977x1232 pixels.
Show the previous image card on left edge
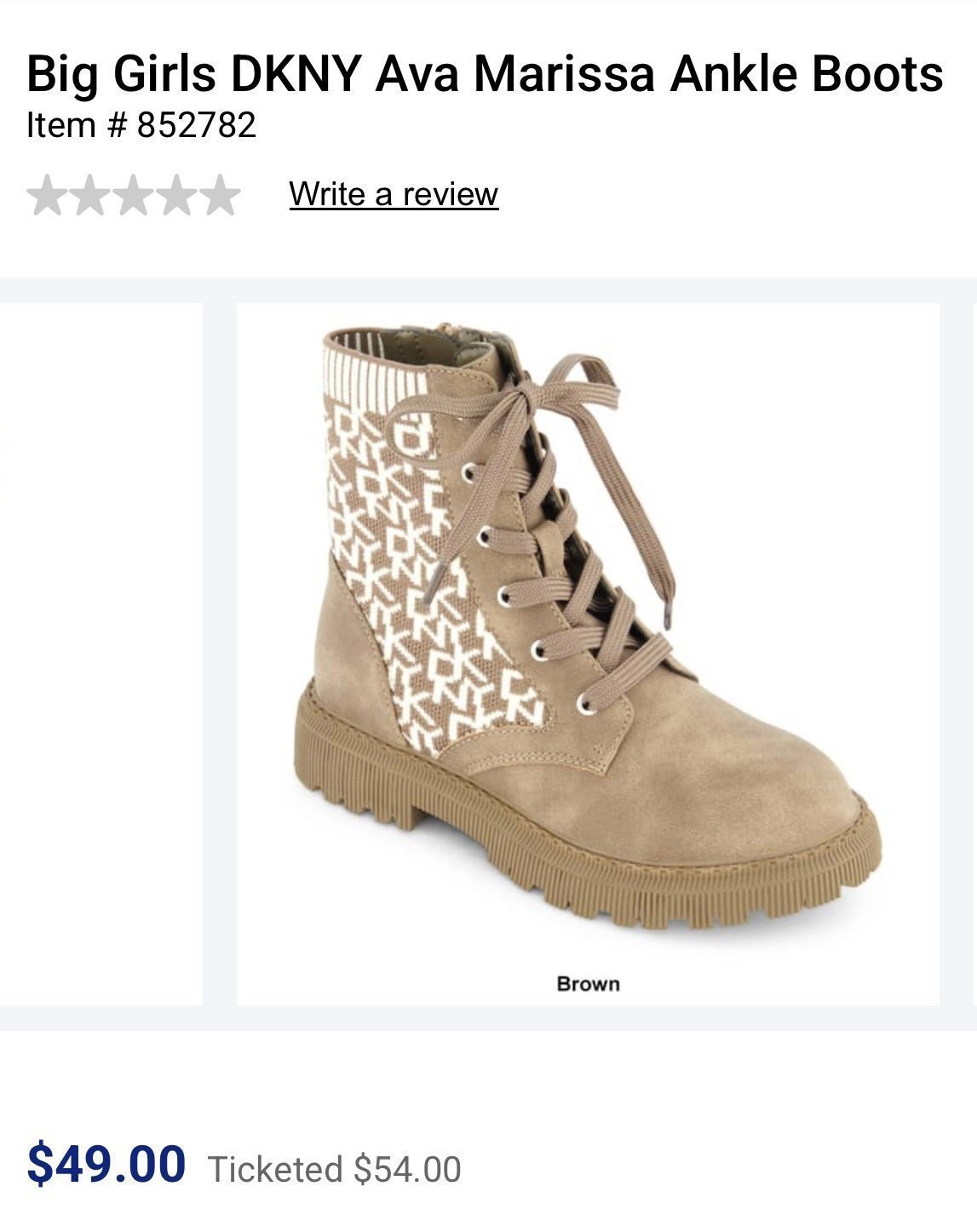(x=101, y=654)
